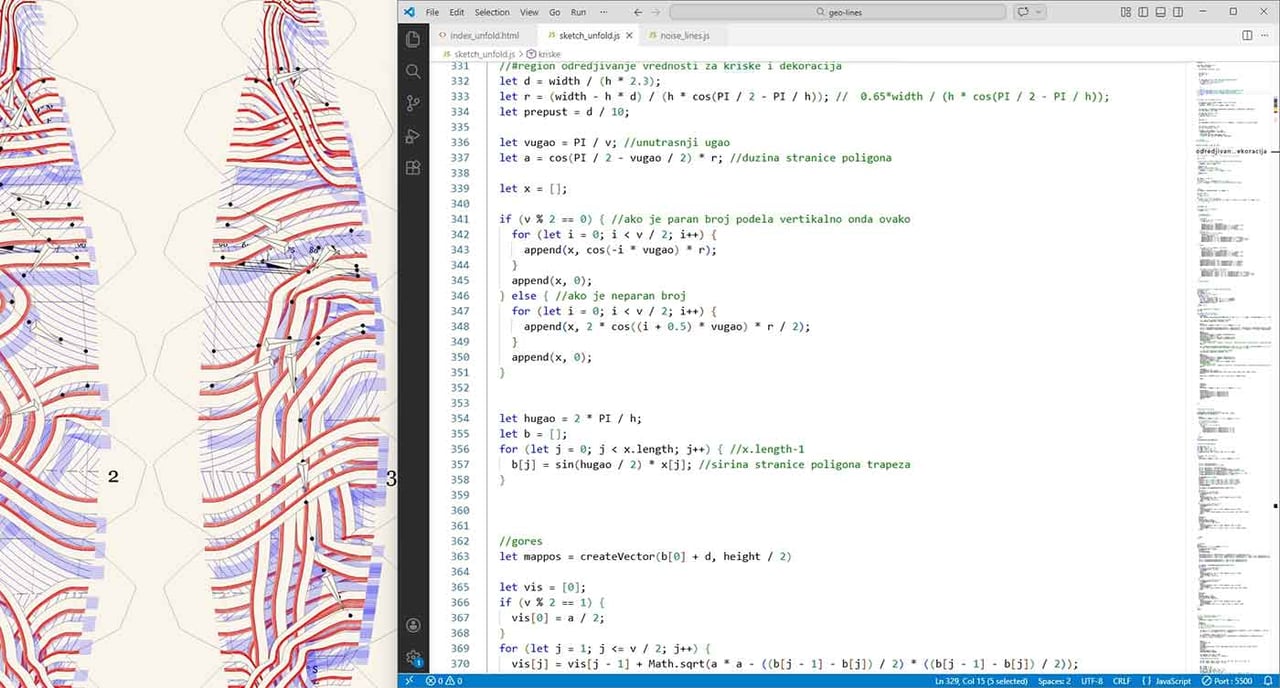Screen dimensions: 1280x688
Task: Switch to the index_unfold.html tab
Action: point(484,35)
